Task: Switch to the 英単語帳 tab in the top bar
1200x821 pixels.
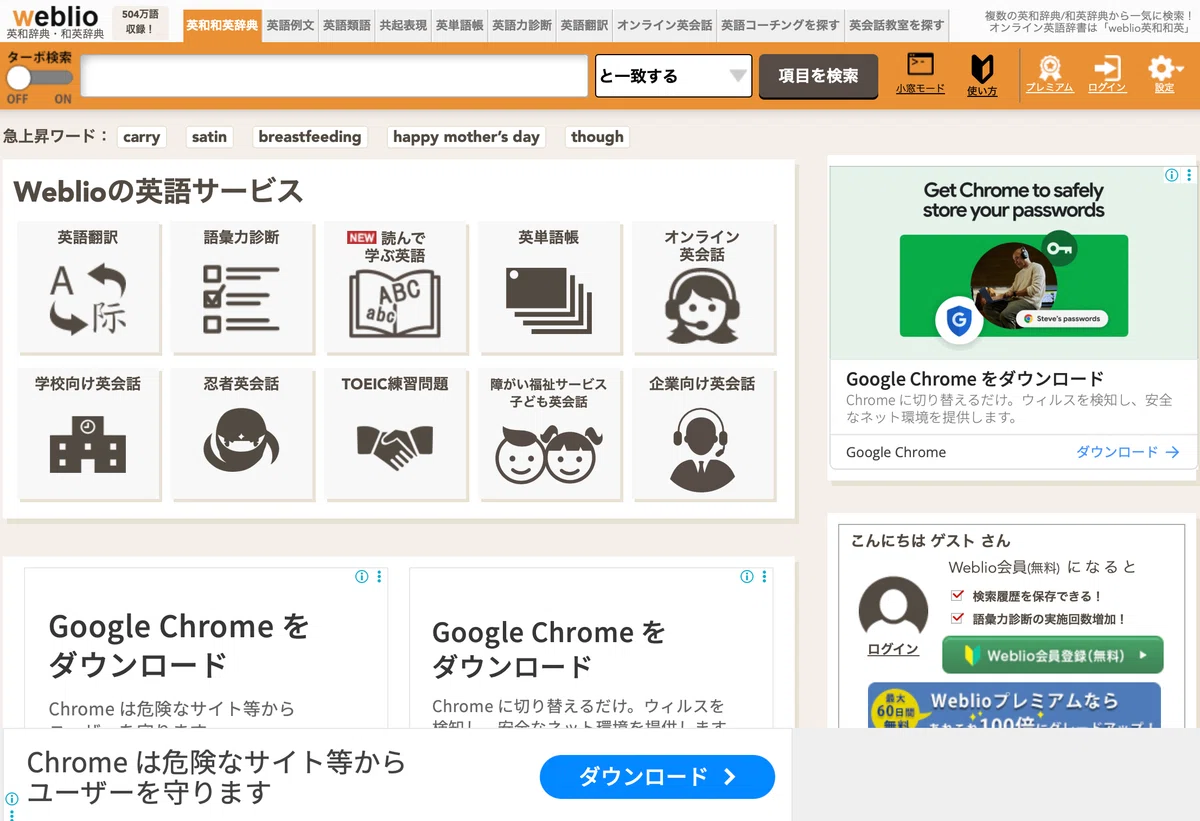Action: coord(460,25)
